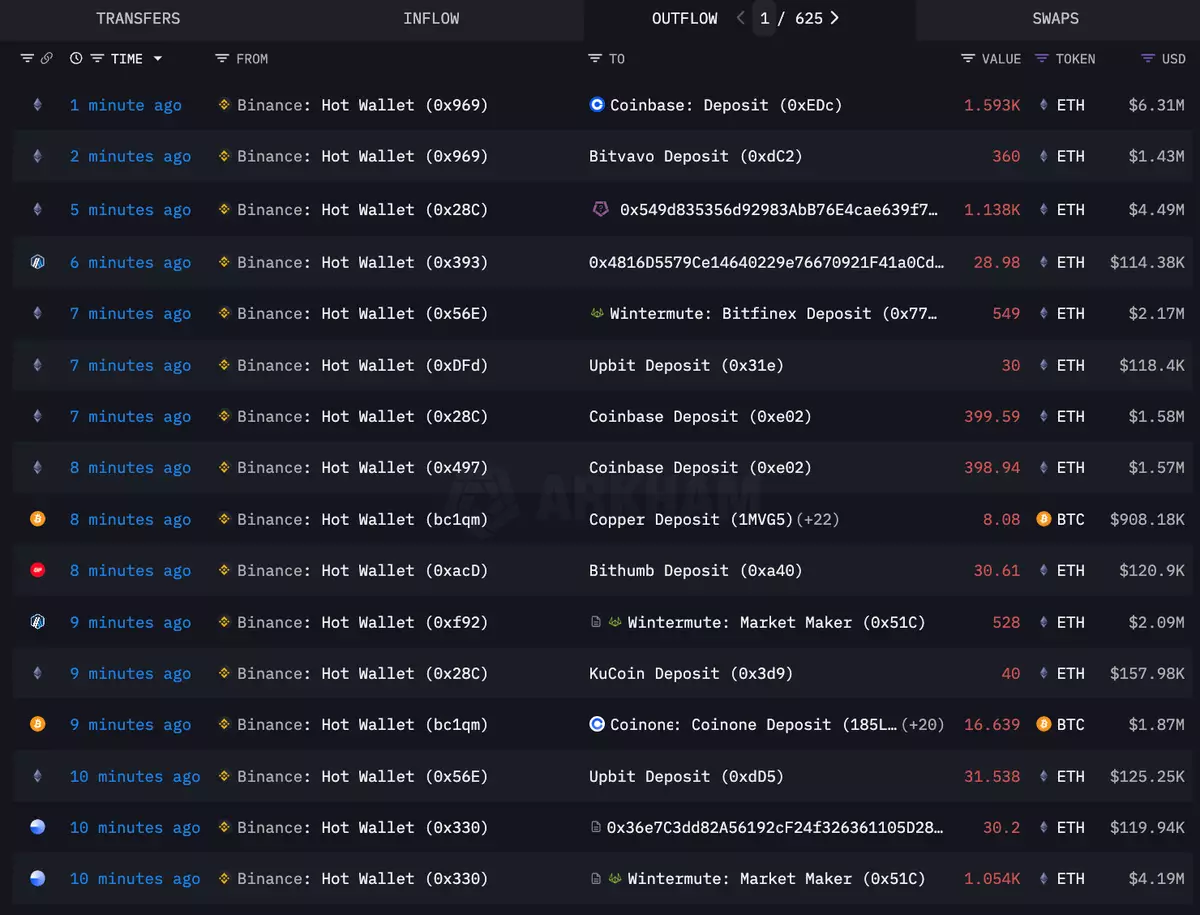Click the BTC token icon for Copper Deposit
This screenshot has height=915, width=1200.
(x=1044, y=519)
